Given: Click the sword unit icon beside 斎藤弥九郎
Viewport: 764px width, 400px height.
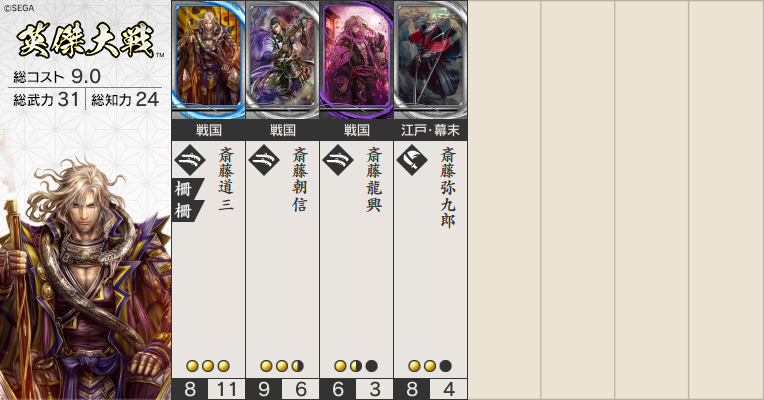Looking at the screenshot, I should [x=412, y=159].
